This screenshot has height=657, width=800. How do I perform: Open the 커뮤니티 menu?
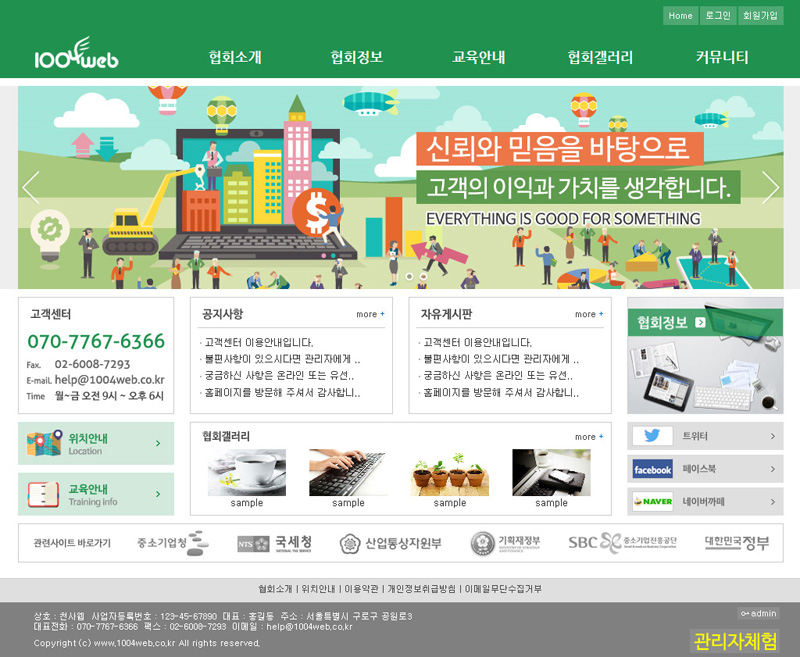(x=722, y=57)
